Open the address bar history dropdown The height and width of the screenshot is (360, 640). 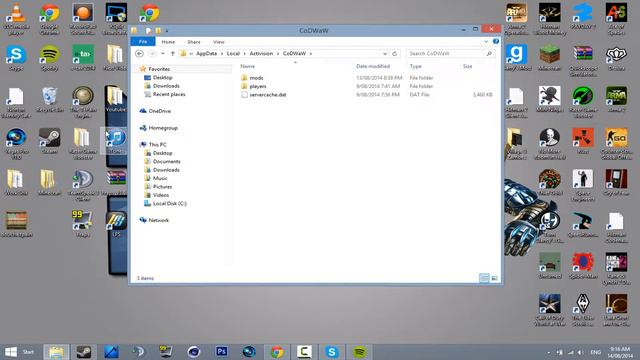click(384, 53)
